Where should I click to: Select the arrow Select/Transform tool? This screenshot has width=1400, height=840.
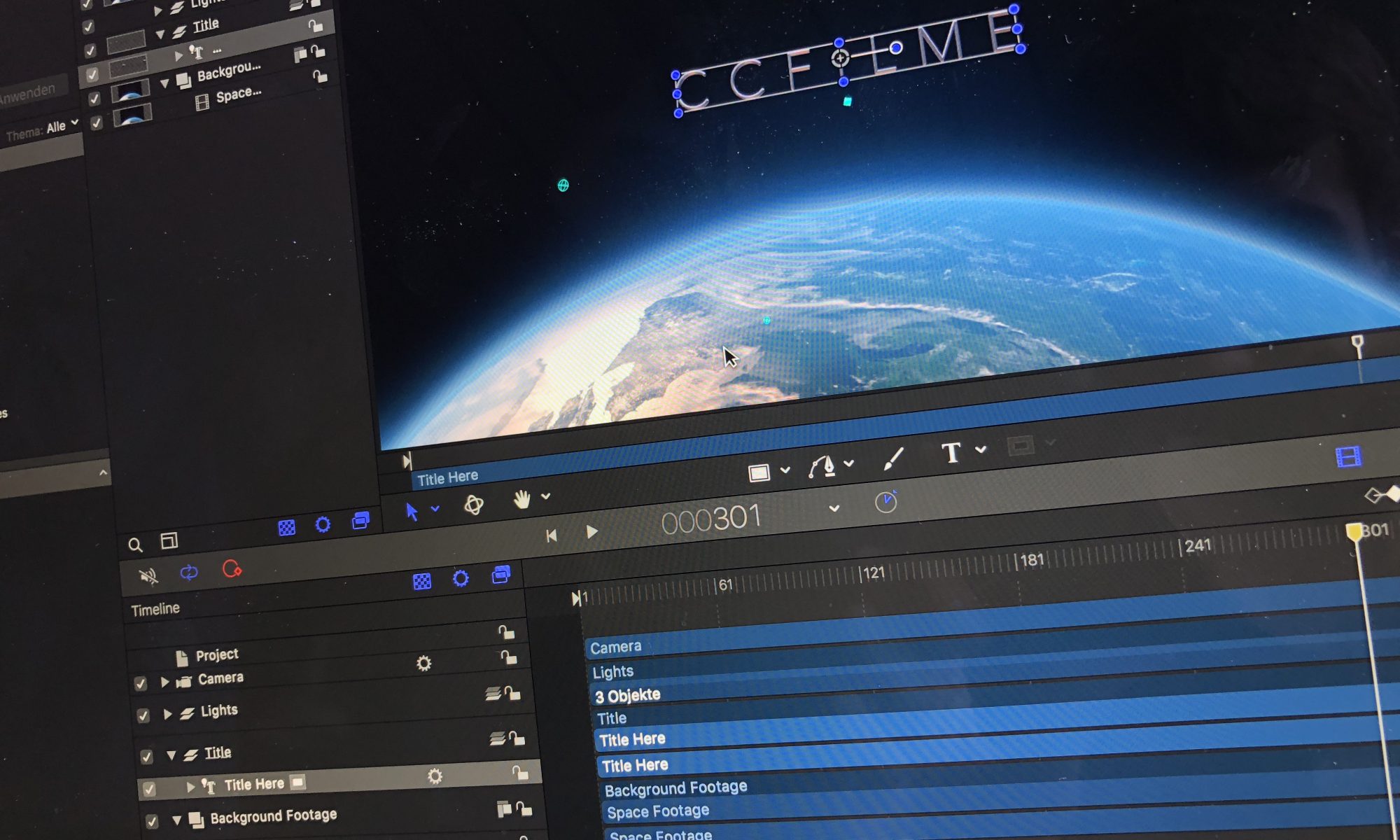point(412,511)
